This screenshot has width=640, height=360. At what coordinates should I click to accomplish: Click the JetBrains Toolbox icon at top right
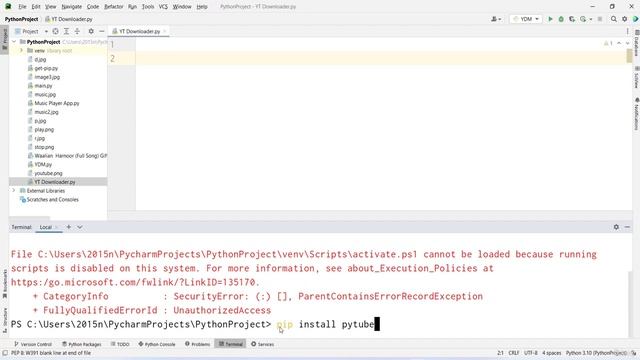click(x=635, y=19)
